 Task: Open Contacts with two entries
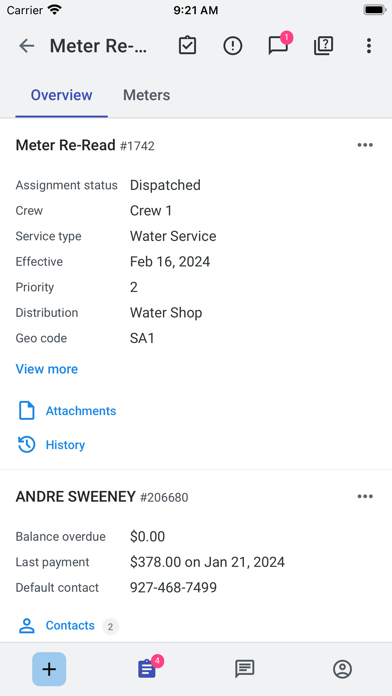pos(69,626)
